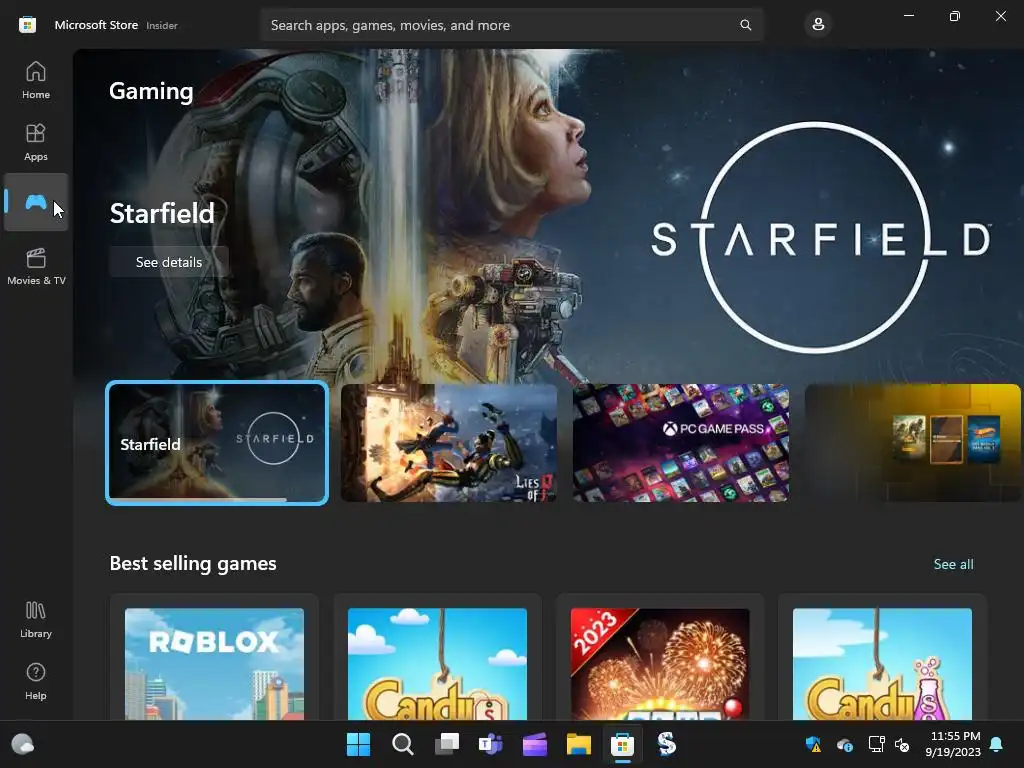Open the 2023 fireworks slots game card
The height and width of the screenshot is (768, 1024).
click(660, 657)
